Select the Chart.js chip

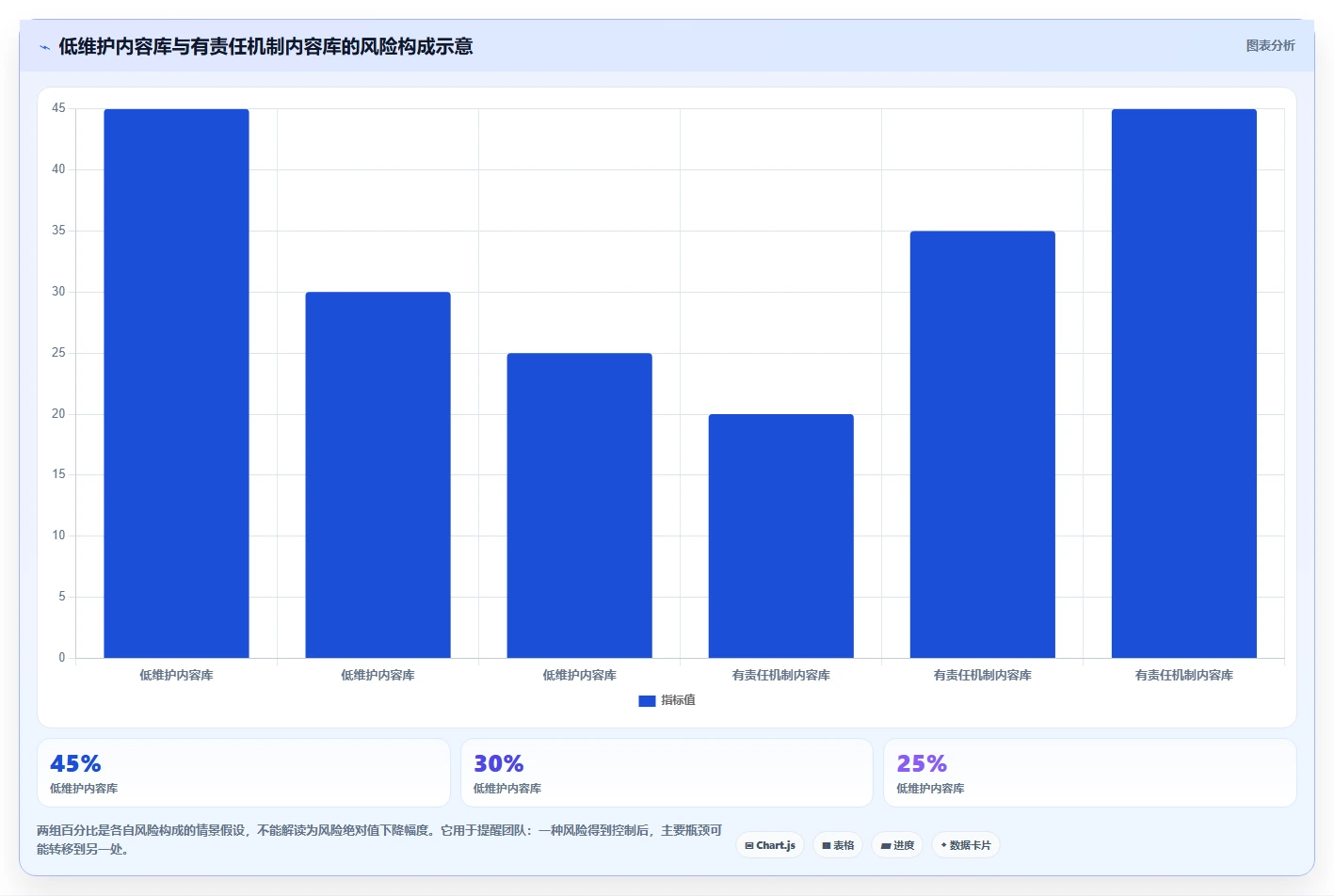[x=770, y=845]
